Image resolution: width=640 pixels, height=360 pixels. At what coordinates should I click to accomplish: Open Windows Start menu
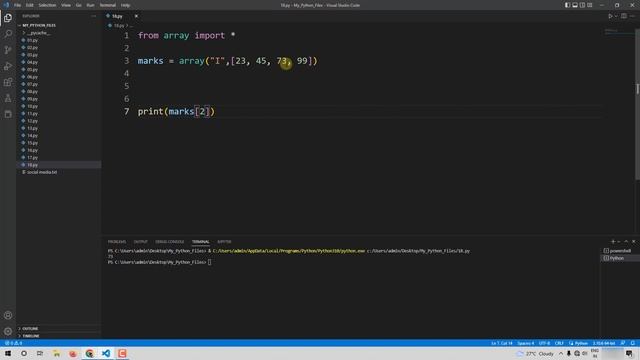pyautogui.click(x=8, y=353)
